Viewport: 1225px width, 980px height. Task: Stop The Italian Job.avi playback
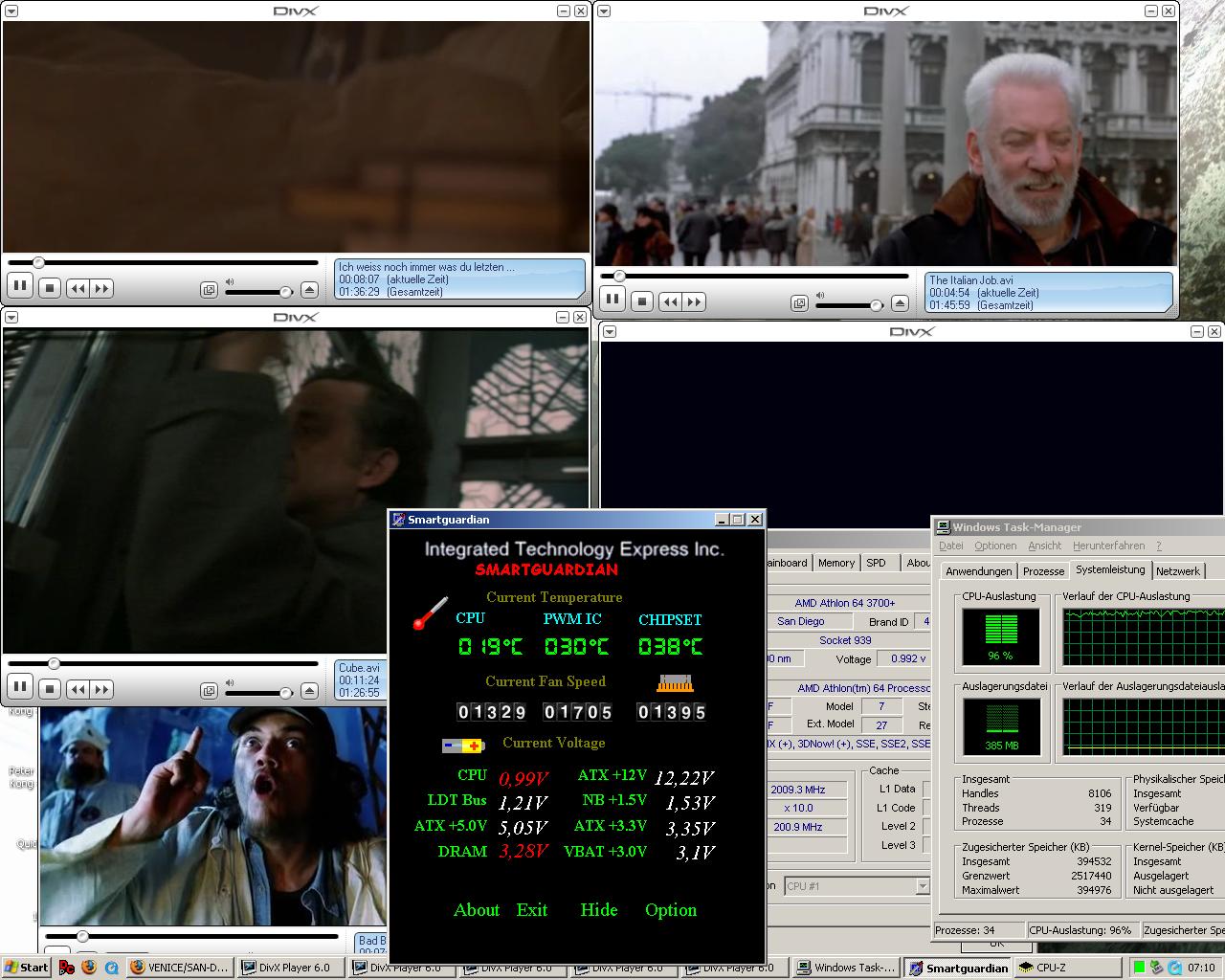[x=643, y=301]
